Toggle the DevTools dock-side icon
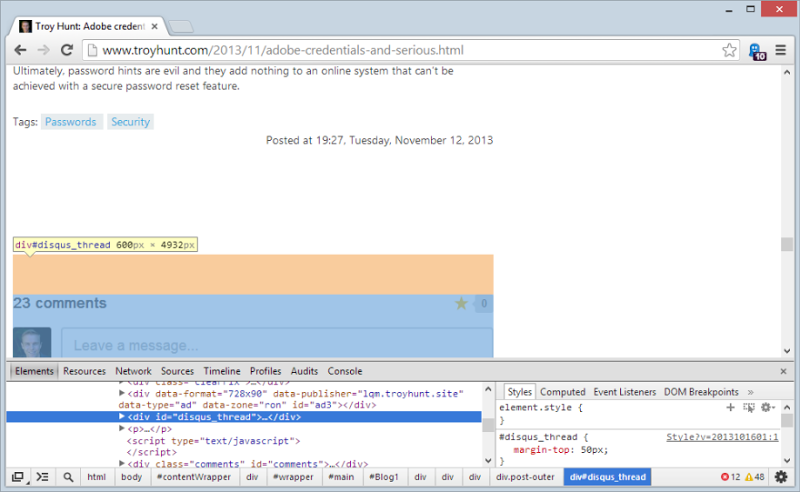800x492 pixels. (x=18, y=477)
